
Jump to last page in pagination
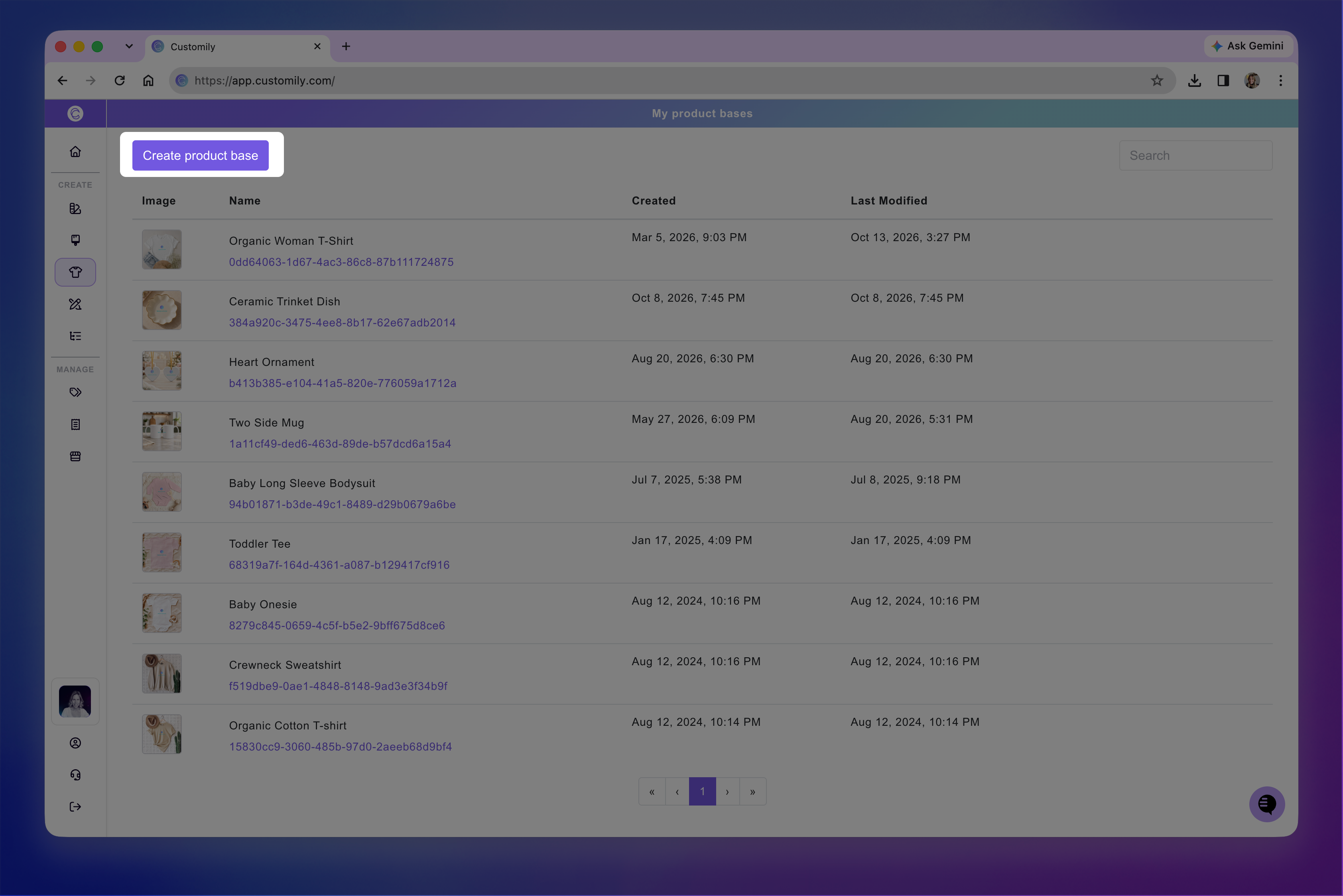pyautogui.click(x=752, y=792)
